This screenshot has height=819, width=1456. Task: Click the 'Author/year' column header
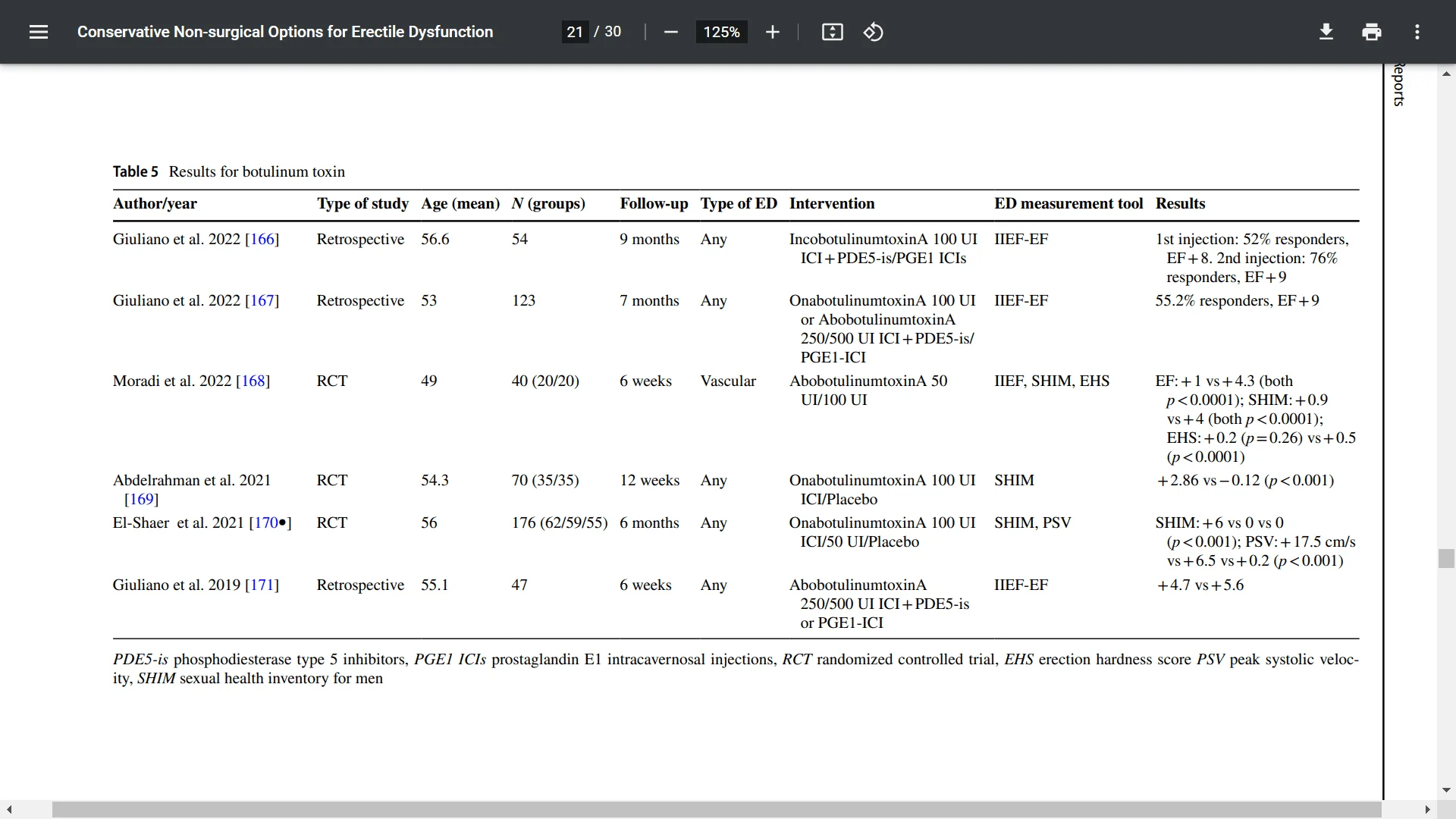tap(155, 203)
